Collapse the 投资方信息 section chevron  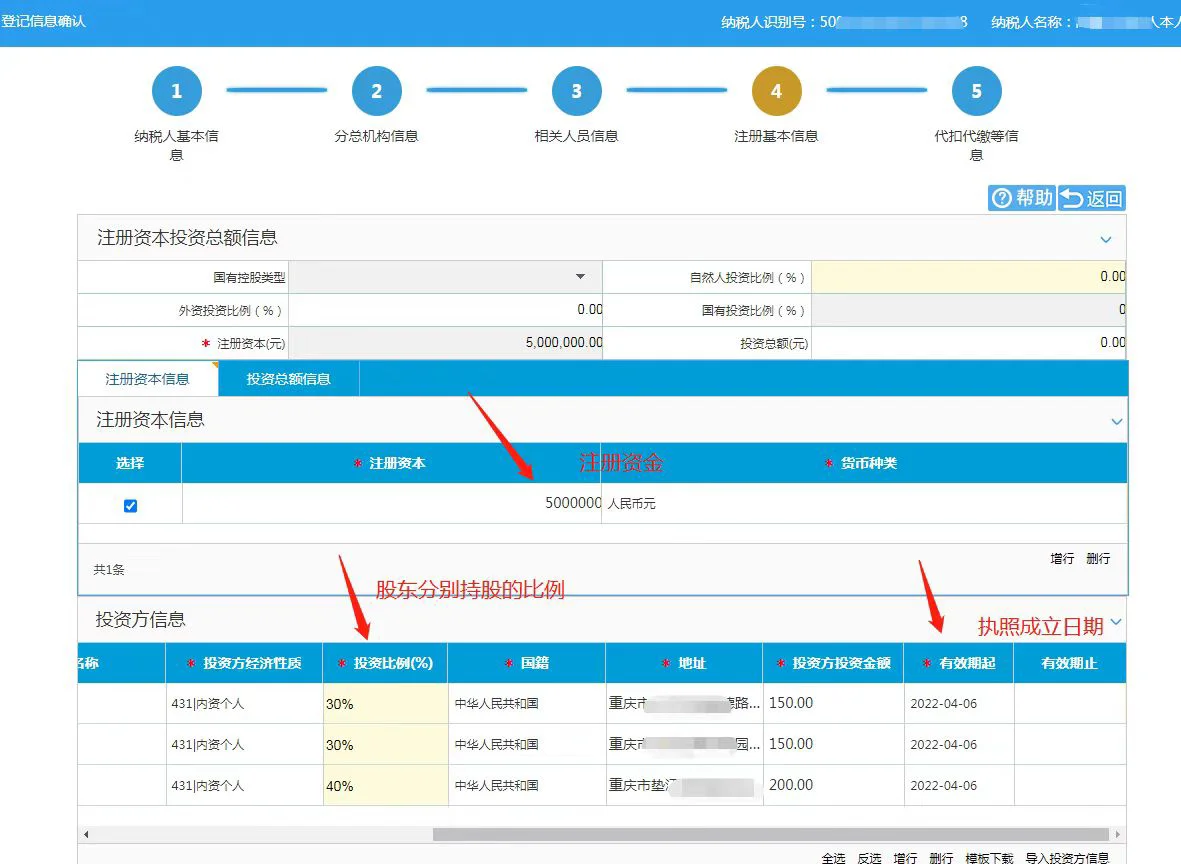[1116, 622]
